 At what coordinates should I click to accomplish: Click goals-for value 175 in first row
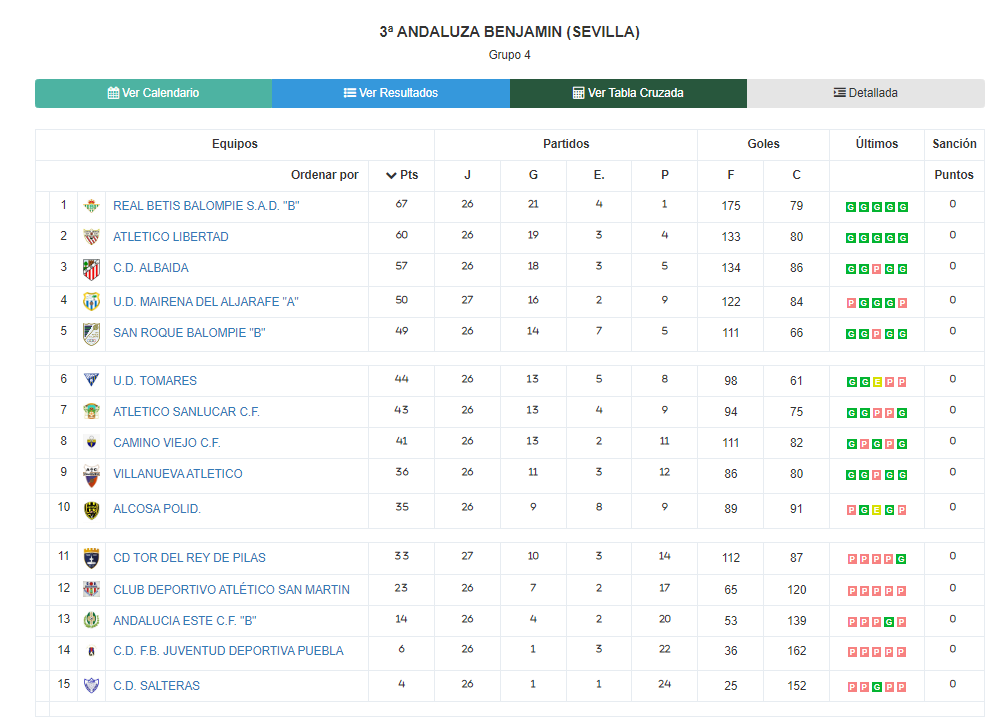(731, 206)
